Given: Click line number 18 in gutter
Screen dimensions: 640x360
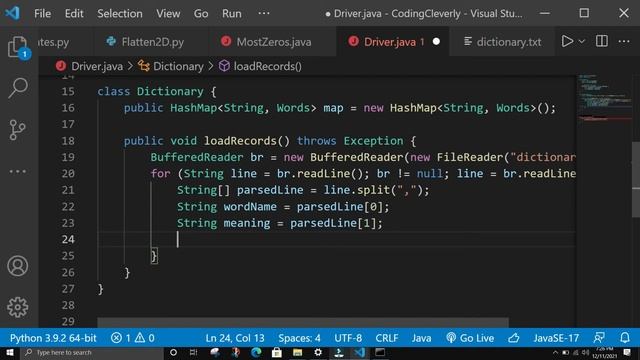Looking at the screenshot, I should [x=68, y=141].
